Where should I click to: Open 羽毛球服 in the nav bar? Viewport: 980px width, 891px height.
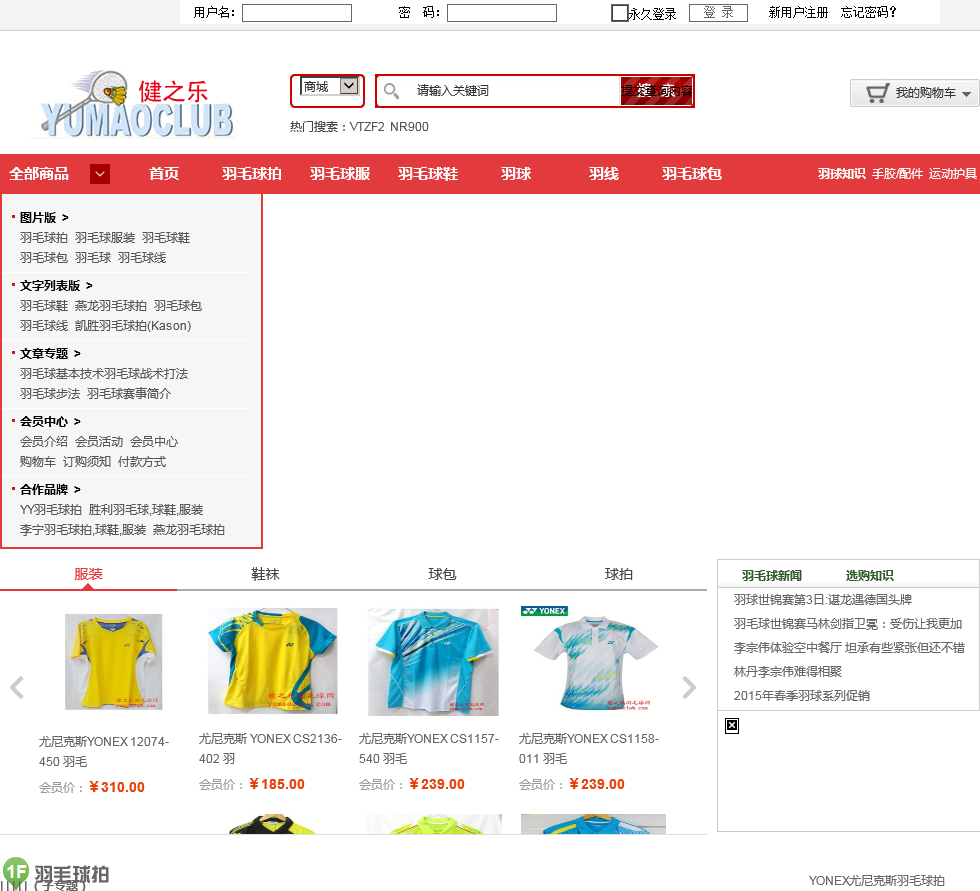pyautogui.click(x=340, y=174)
